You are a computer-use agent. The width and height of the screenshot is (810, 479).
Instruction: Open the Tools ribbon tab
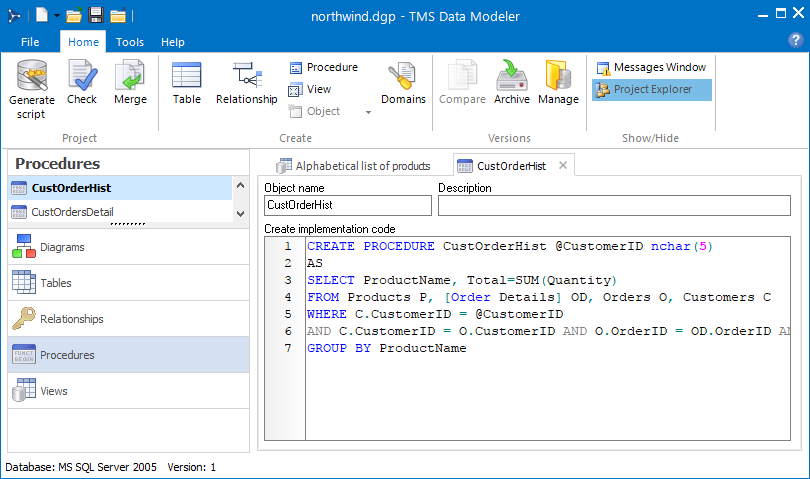coord(130,42)
